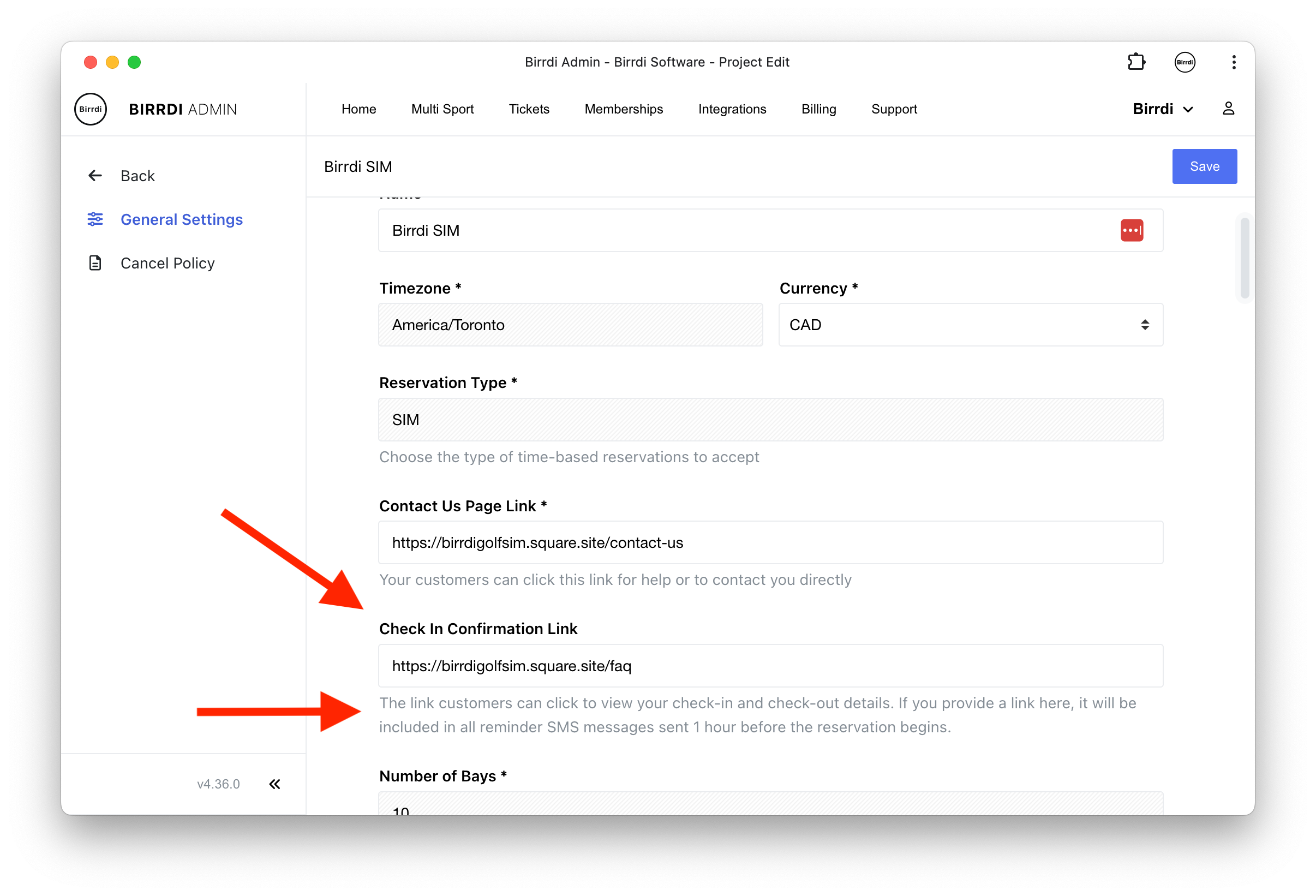Screen dimensions: 1316x896
Task: Open browser extensions puzzle icon
Action: coord(1136,62)
